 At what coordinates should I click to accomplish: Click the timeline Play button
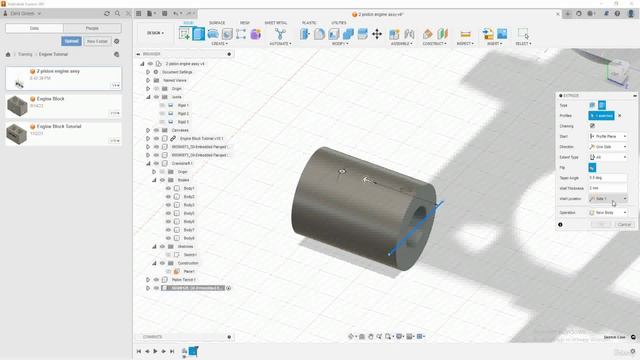click(x=155, y=351)
